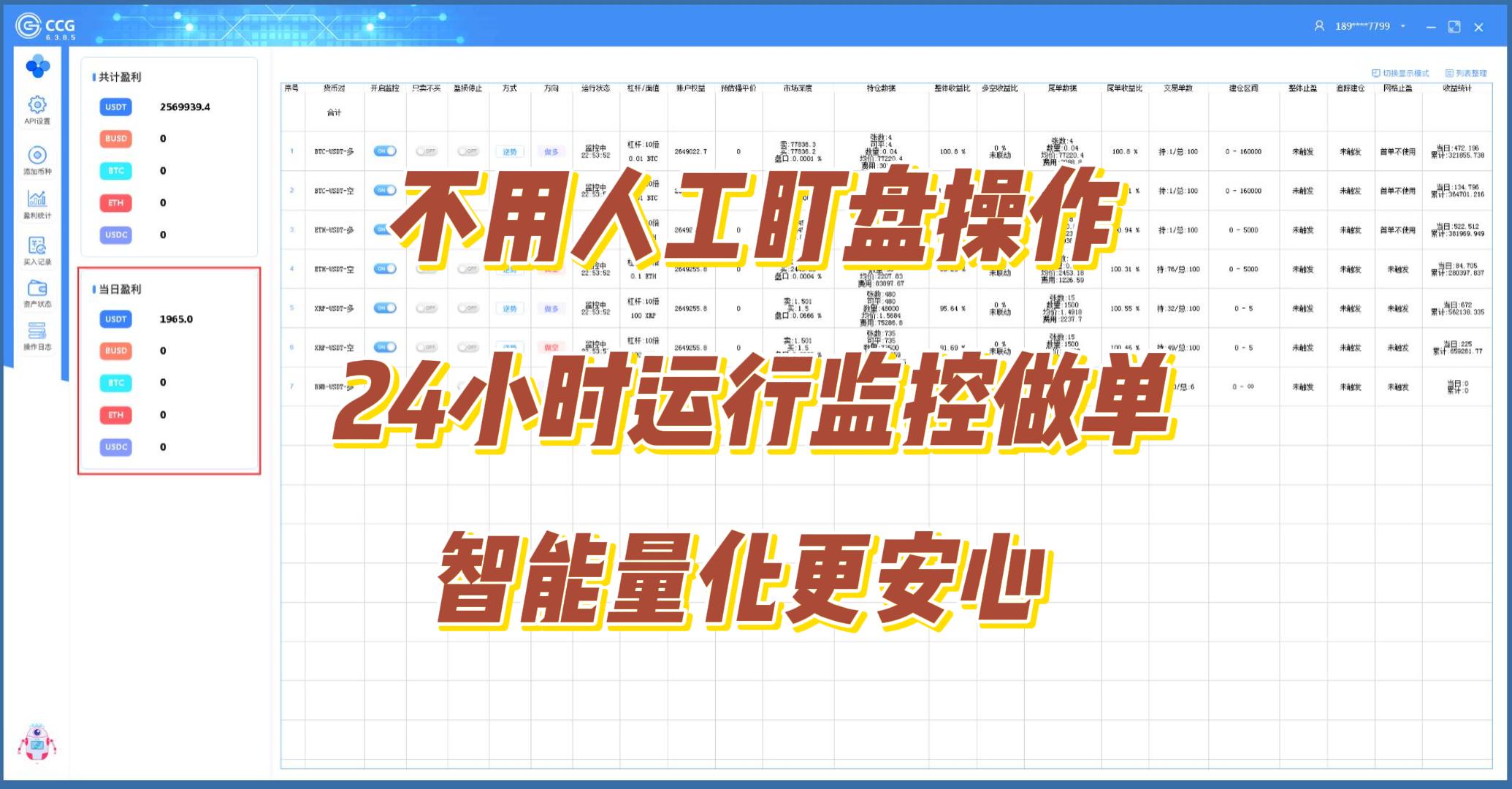The width and height of the screenshot is (1512, 789).
Task: Toggle 只卖不买 switch for XRP-USDT-多 row
Action: coord(426,308)
